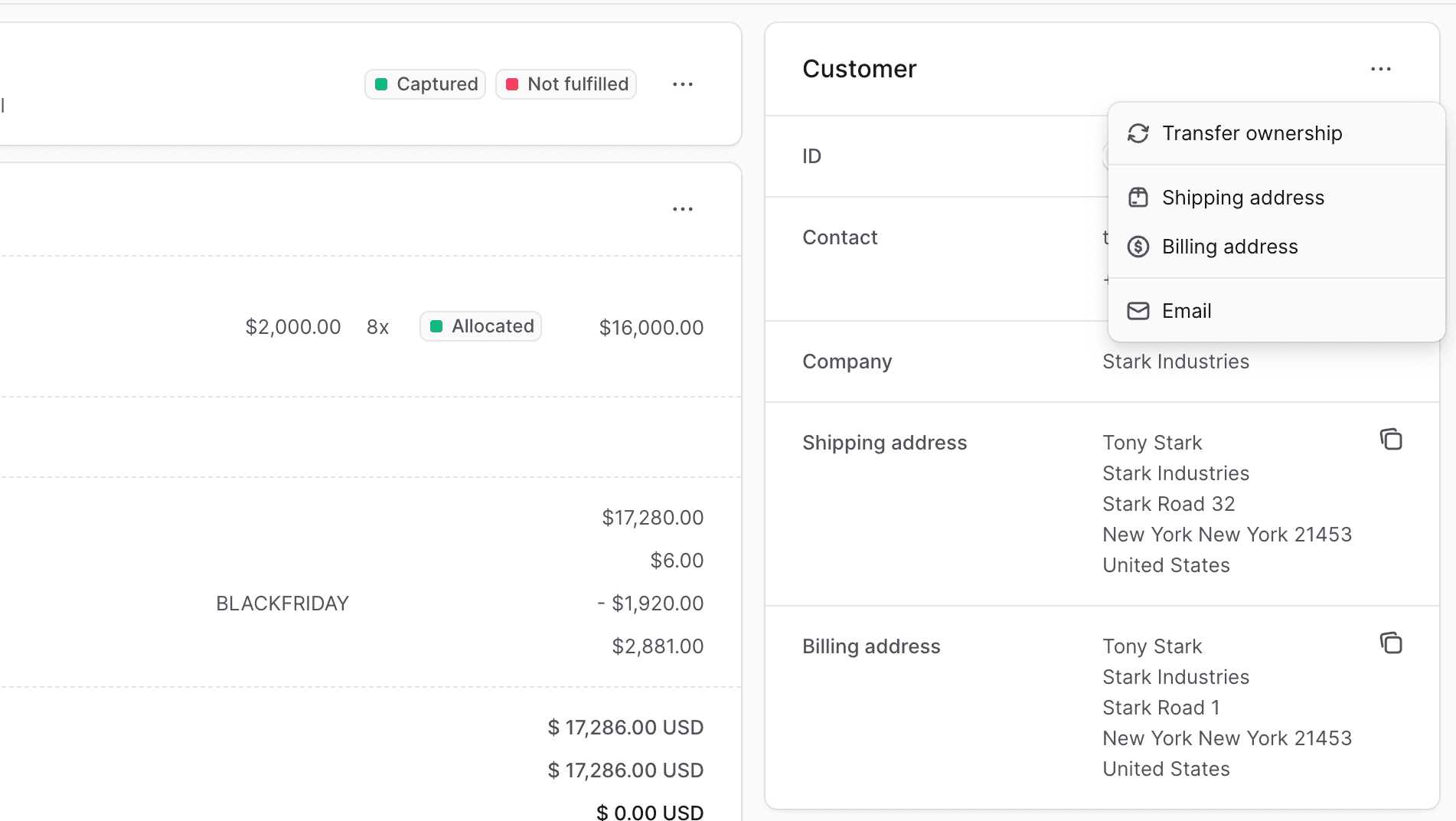Viewport: 1456px width, 821px height.
Task: Click the Shipping address package icon in menu
Action: coord(1138,198)
